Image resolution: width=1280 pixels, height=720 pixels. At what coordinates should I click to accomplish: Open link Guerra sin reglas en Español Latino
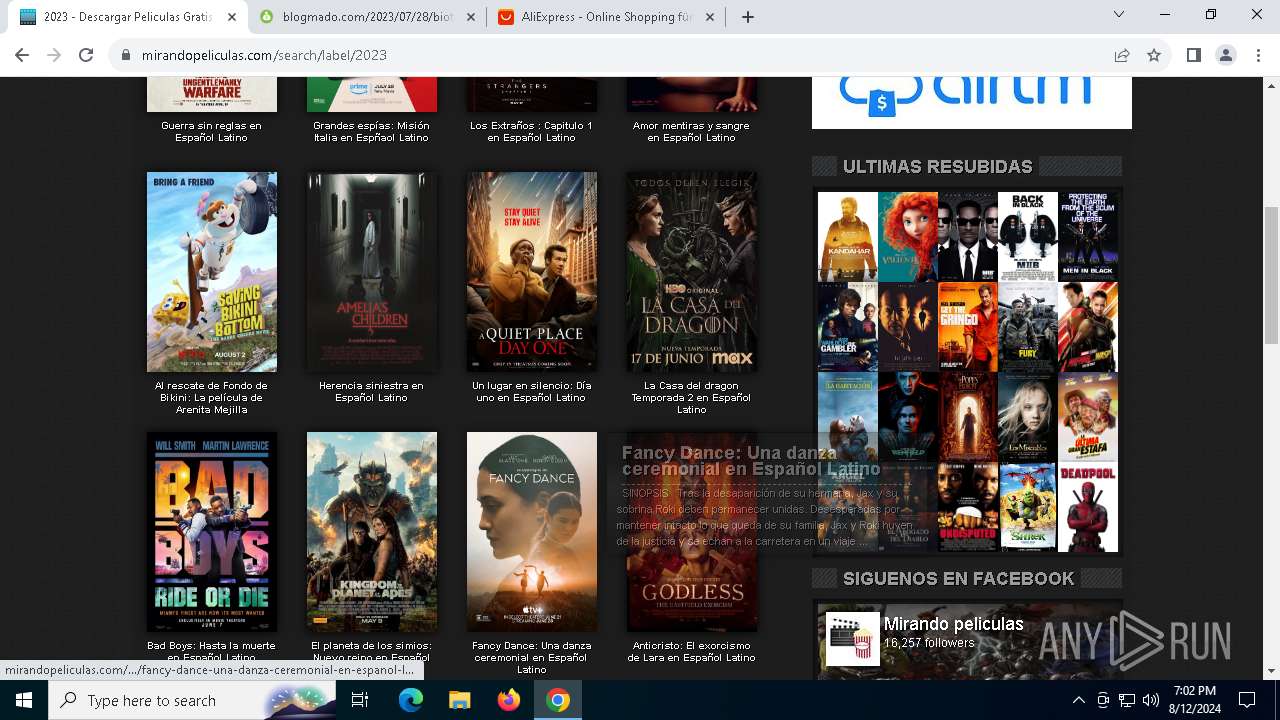point(211,132)
